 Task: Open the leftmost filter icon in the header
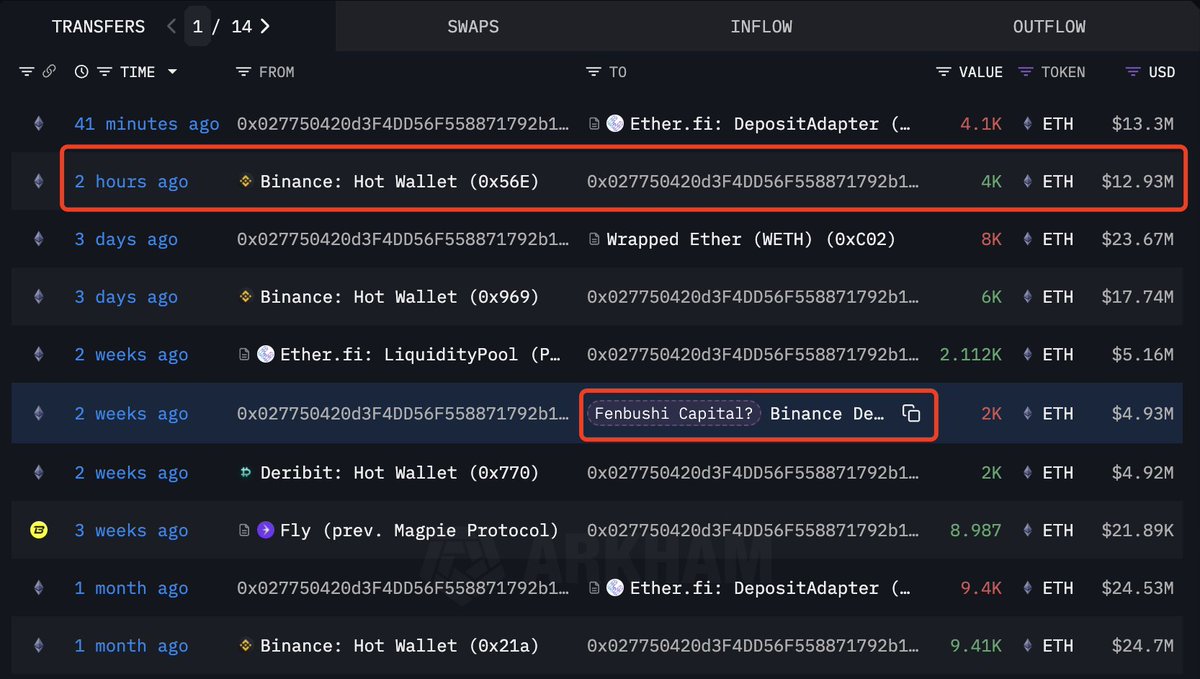click(26, 72)
